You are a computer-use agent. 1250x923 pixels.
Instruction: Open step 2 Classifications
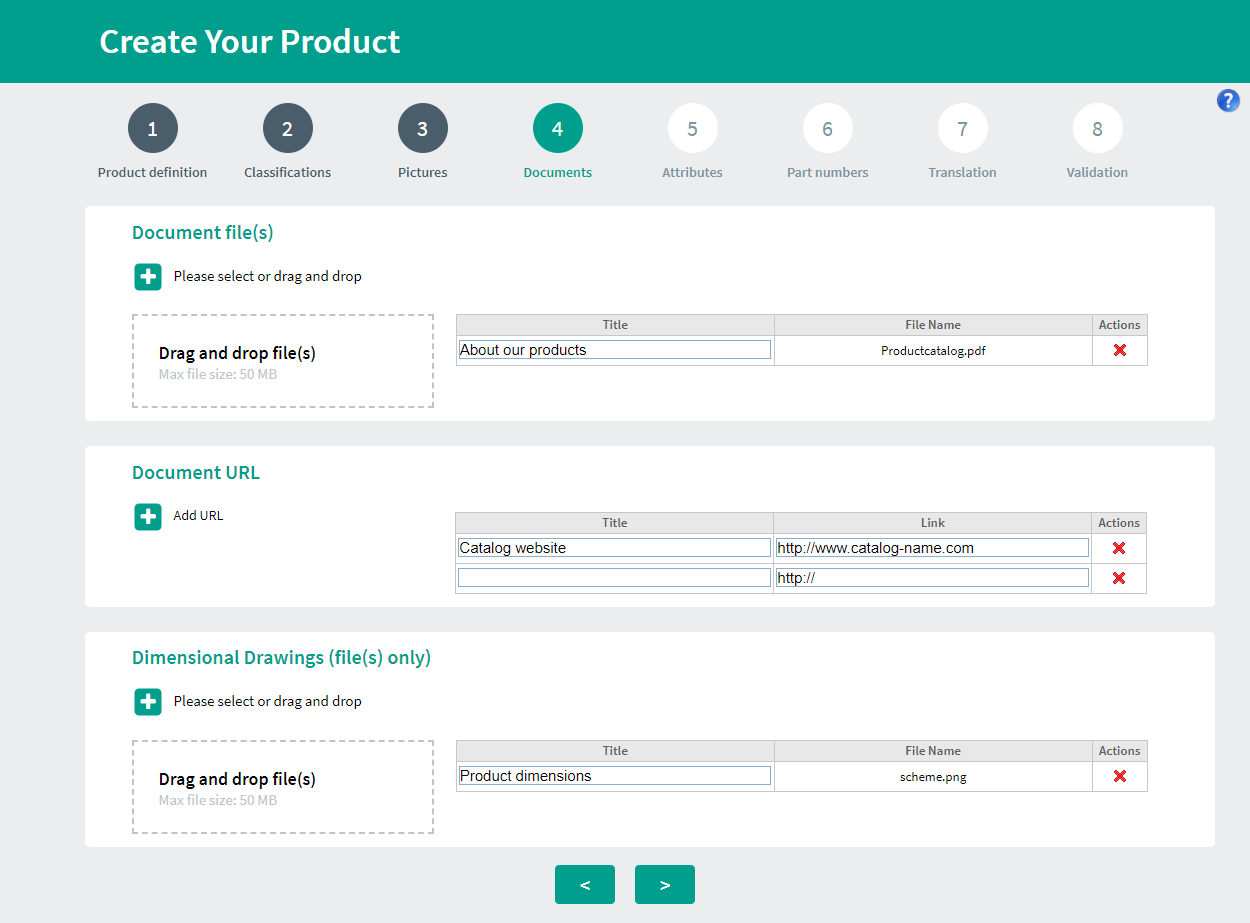(x=288, y=129)
